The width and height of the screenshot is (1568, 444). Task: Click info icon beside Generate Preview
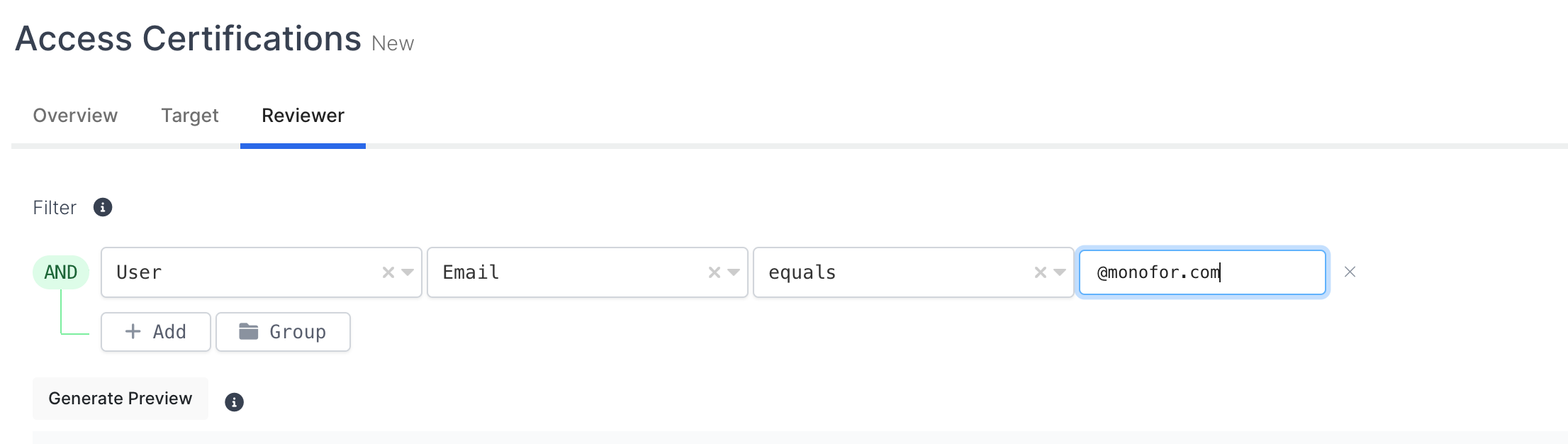234,402
